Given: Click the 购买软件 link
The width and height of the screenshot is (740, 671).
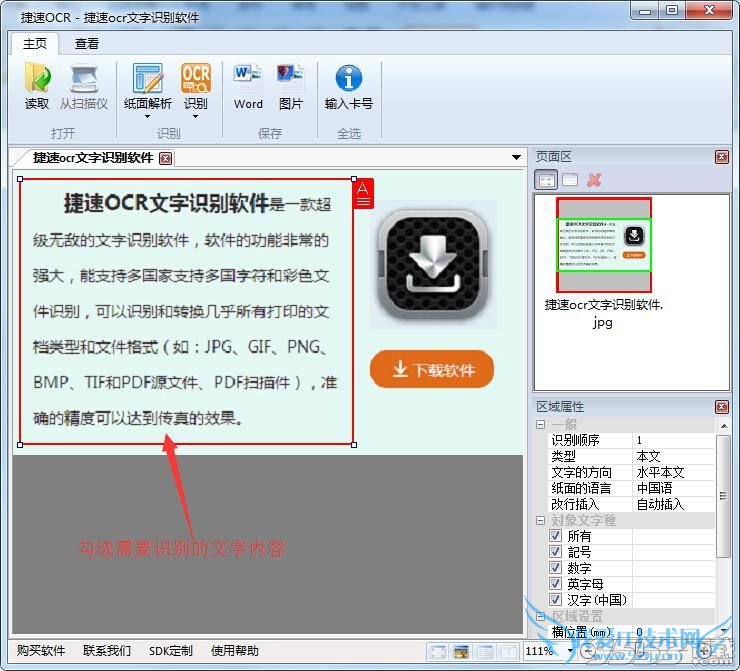Looking at the screenshot, I should point(41,651).
